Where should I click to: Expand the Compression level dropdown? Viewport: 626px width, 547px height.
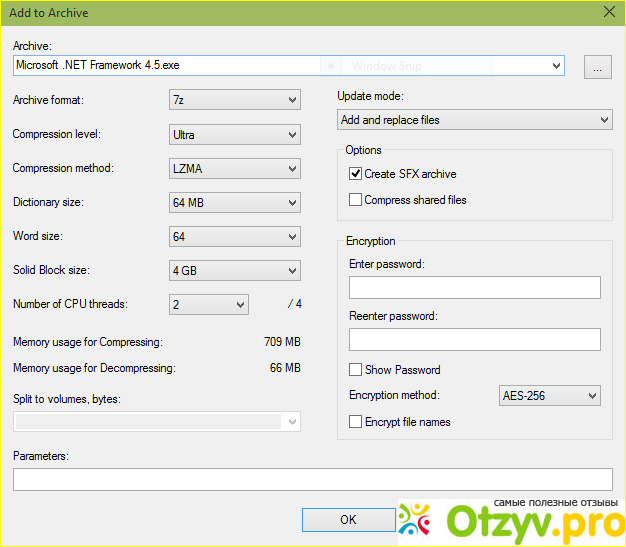[235, 134]
